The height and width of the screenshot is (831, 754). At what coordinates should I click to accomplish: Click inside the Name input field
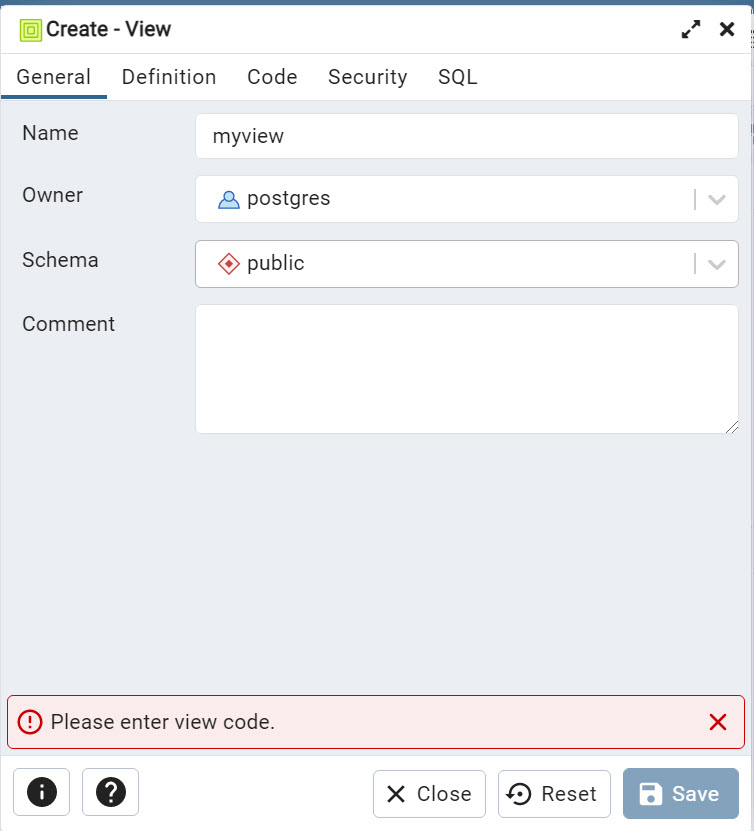(466, 135)
